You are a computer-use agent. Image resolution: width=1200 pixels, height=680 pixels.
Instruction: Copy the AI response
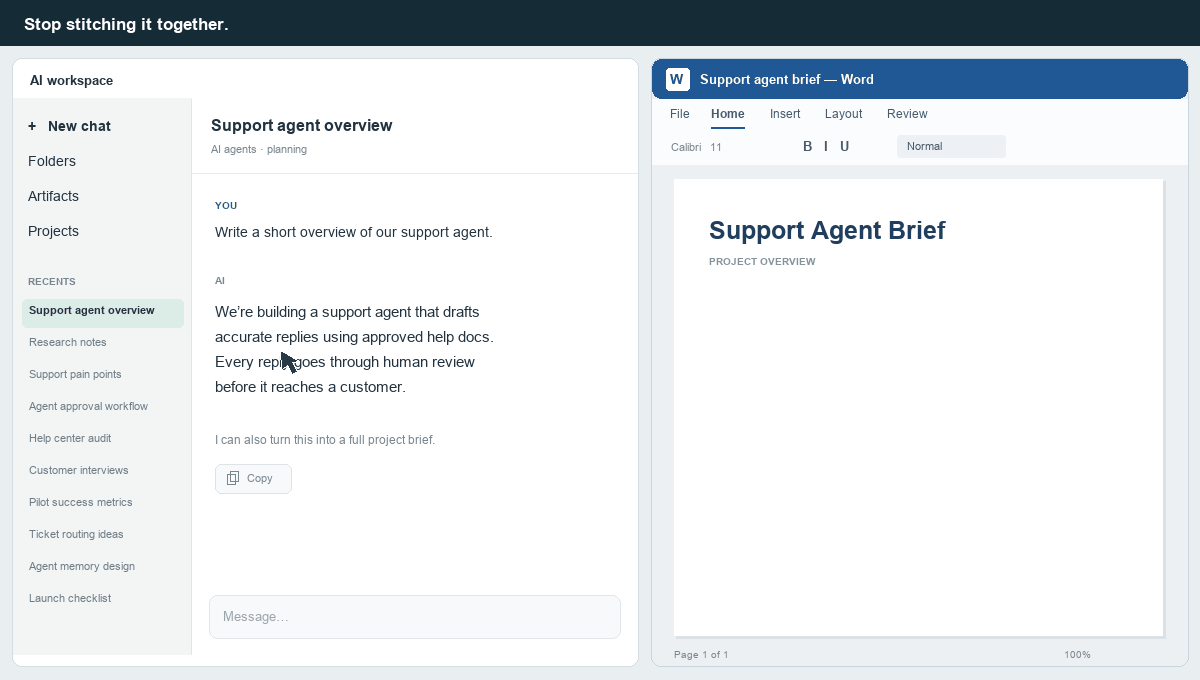pyautogui.click(x=253, y=478)
